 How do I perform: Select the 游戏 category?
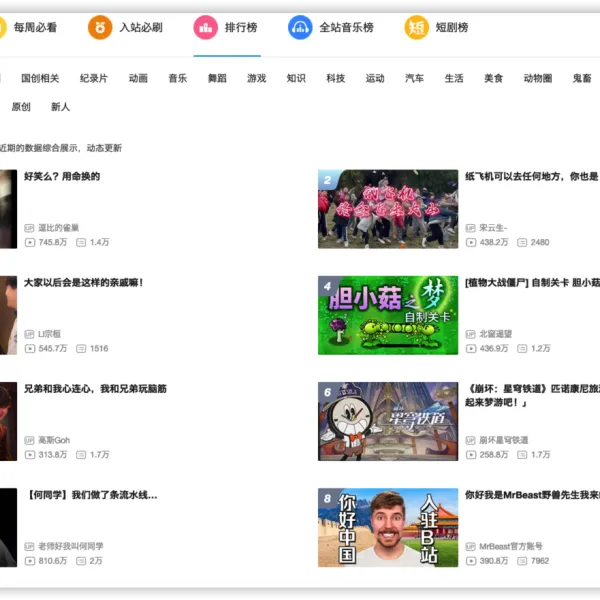[257, 78]
